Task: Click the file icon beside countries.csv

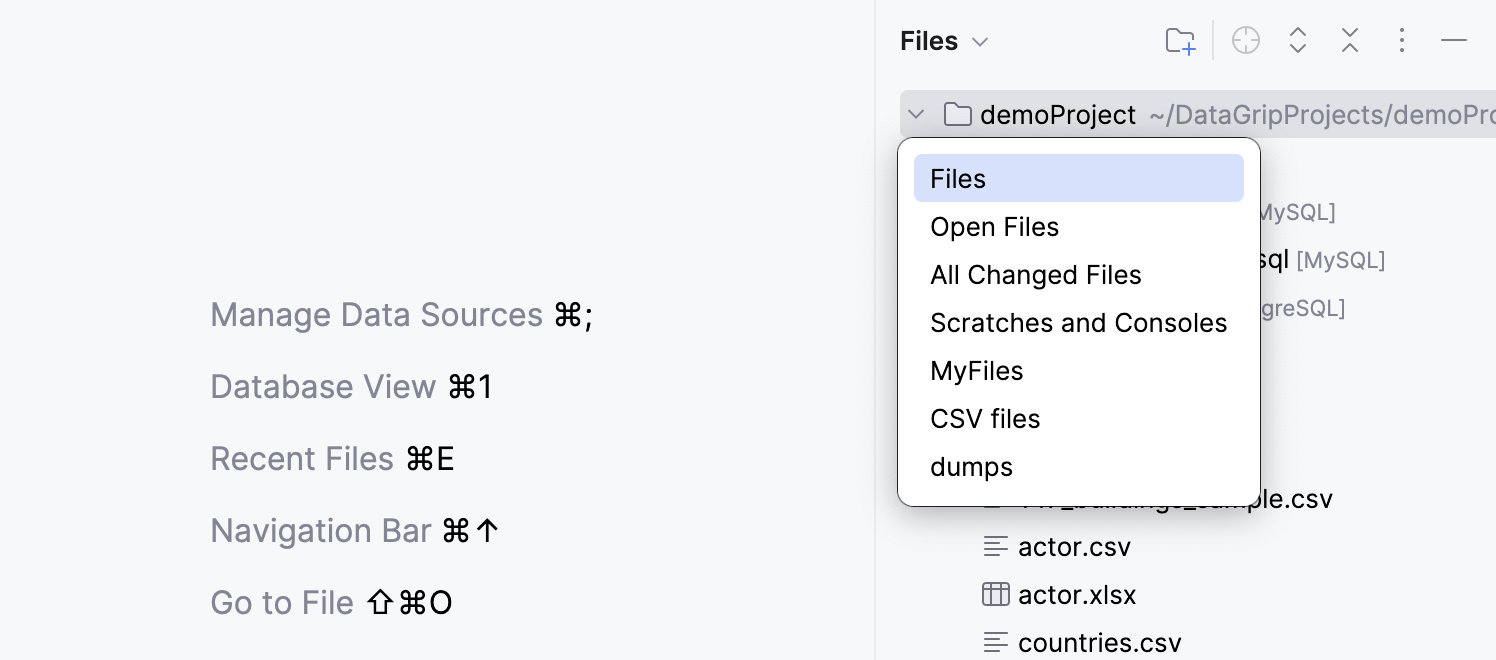Action: tap(995, 642)
